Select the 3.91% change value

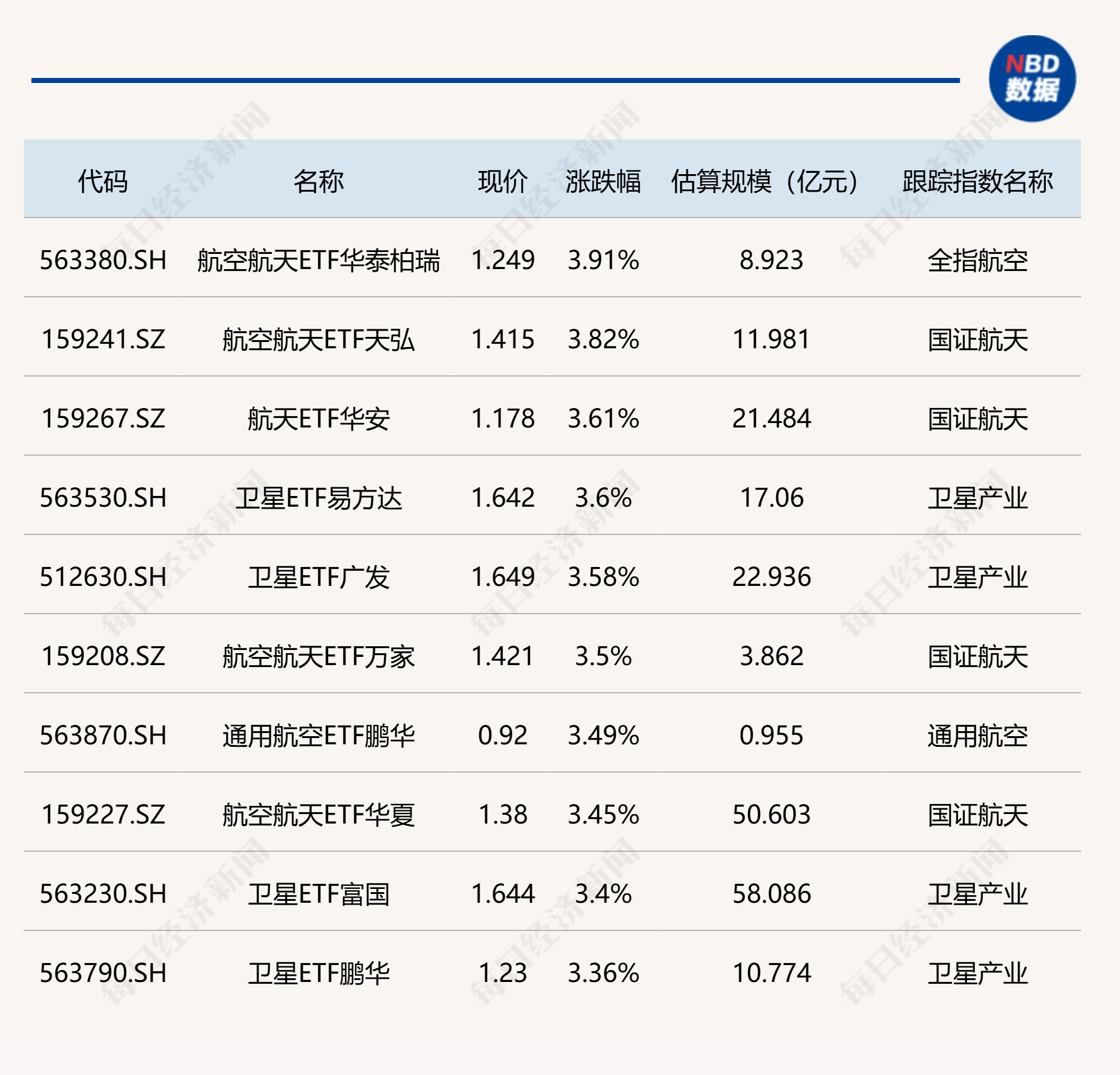pyautogui.click(x=603, y=260)
